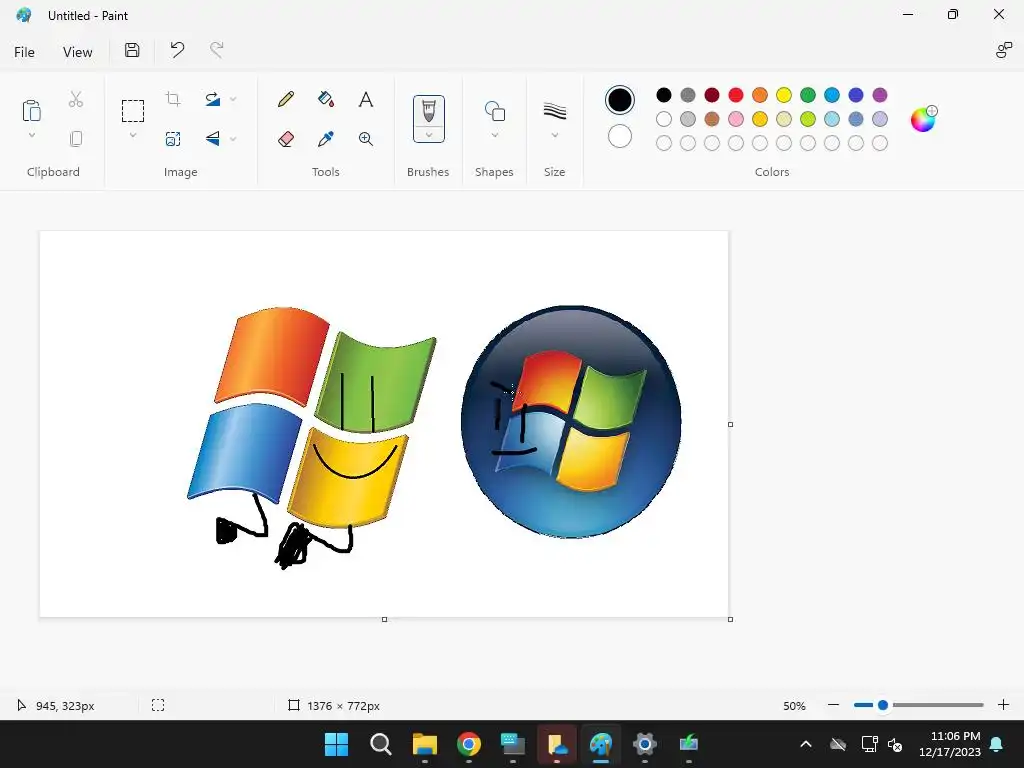Click the notification bell in taskbar
This screenshot has width=1024, height=768.
point(997,744)
